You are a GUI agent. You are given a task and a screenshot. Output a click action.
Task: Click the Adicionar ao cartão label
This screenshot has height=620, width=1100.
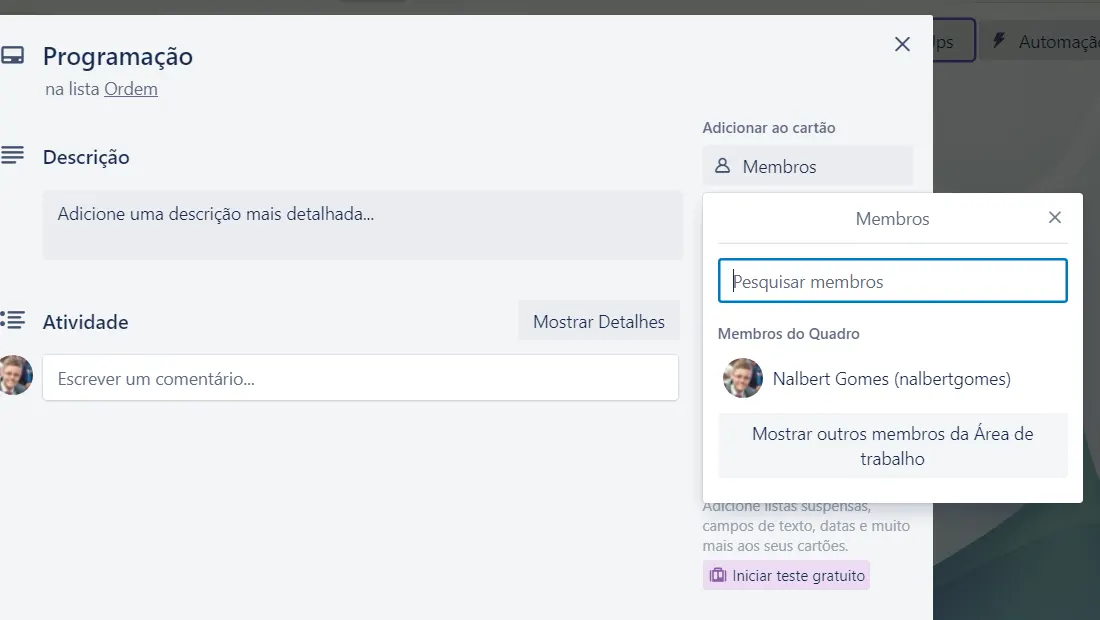tap(769, 128)
